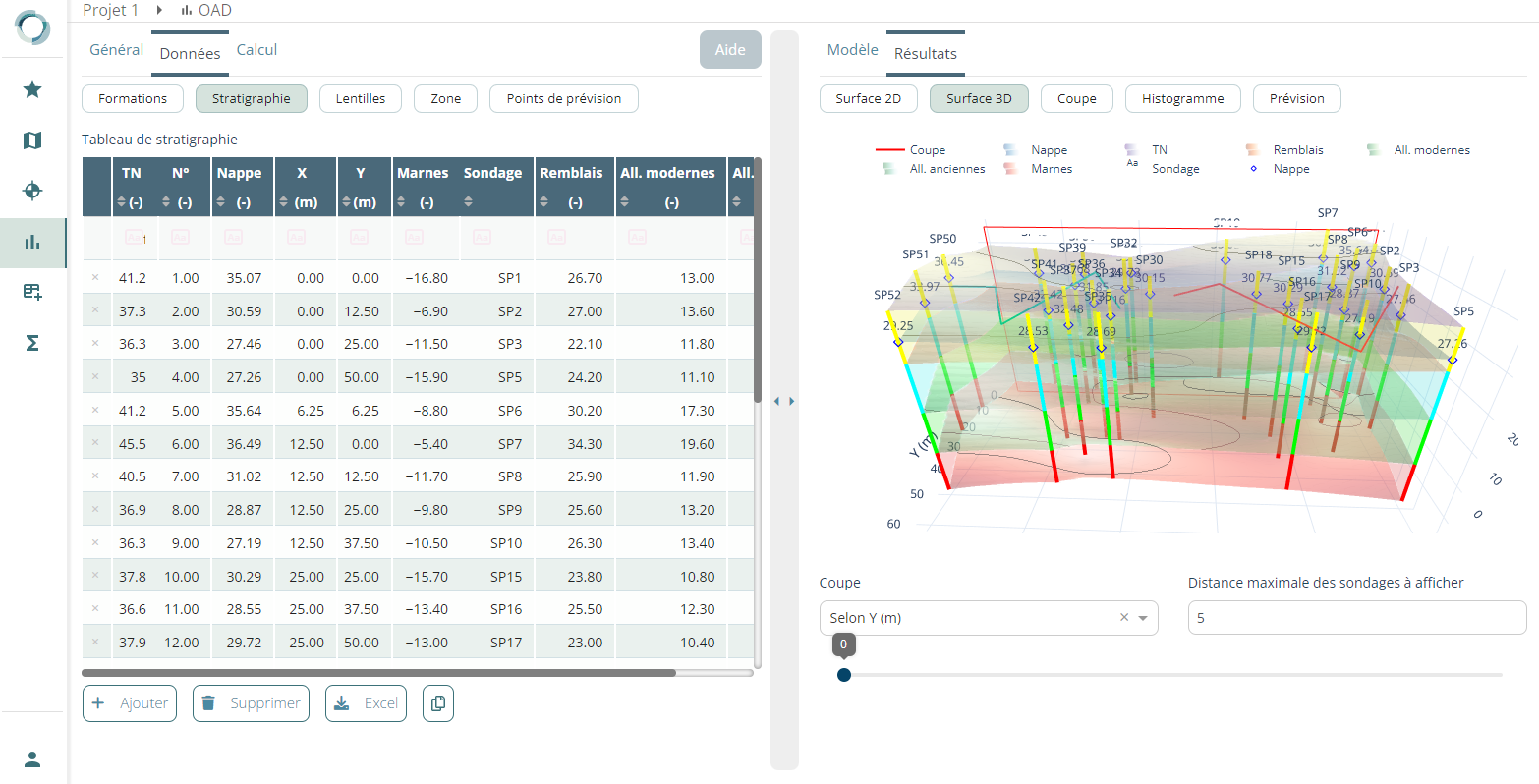Open the bar chart sidebar icon
The image size is (1539, 784).
pyautogui.click(x=32, y=242)
